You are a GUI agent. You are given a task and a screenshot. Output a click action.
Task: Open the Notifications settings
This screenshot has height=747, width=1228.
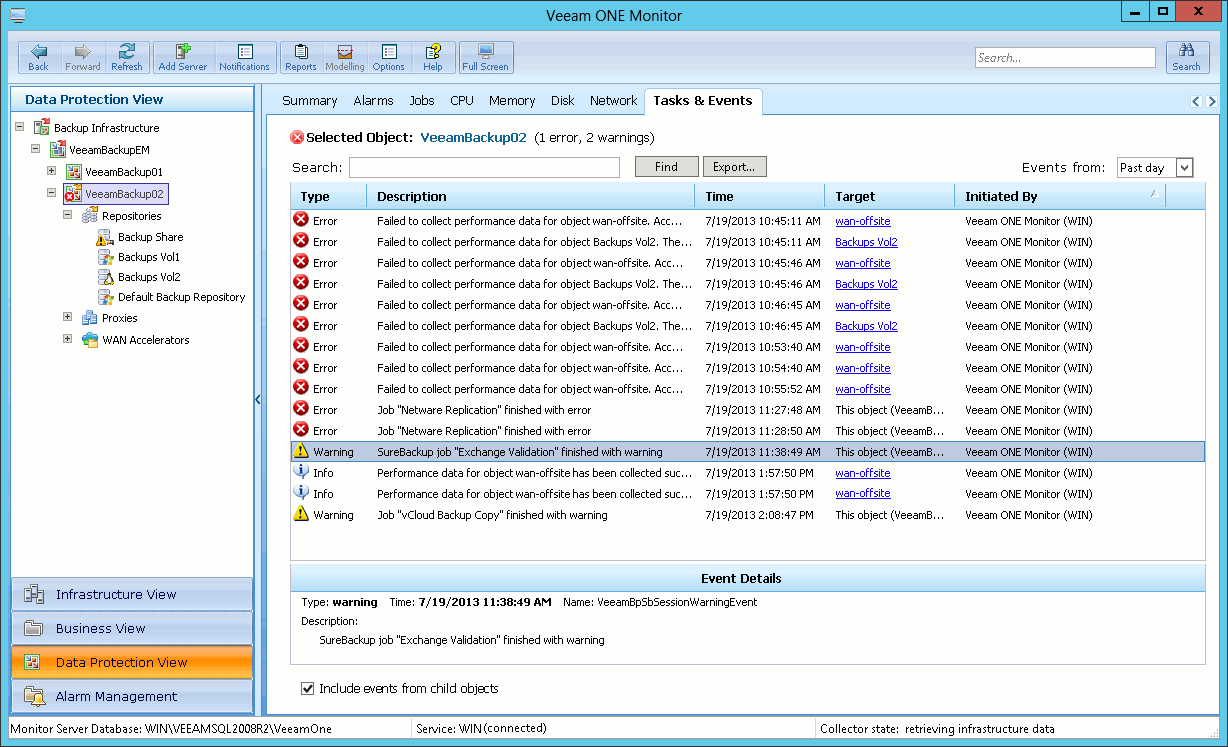pyautogui.click(x=244, y=57)
